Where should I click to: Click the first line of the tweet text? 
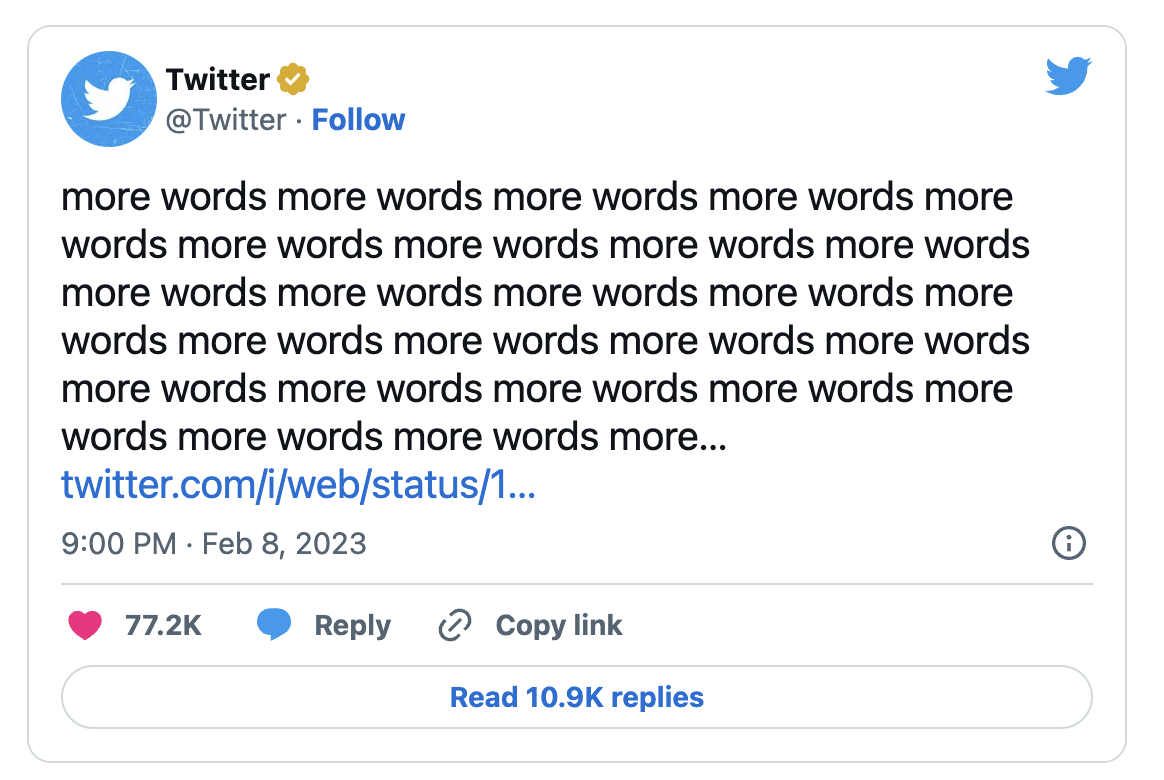click(x=537, y=197)
